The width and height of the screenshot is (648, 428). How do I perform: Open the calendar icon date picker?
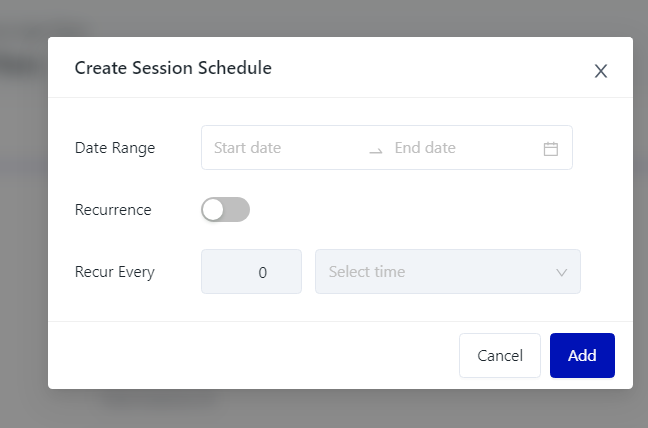(x=550, y=148)
